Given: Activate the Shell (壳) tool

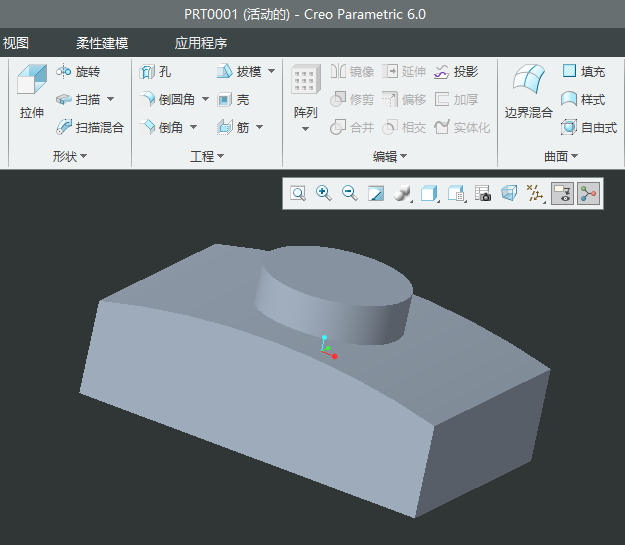Looking at the screenshot, I should [x=233, y=99].
